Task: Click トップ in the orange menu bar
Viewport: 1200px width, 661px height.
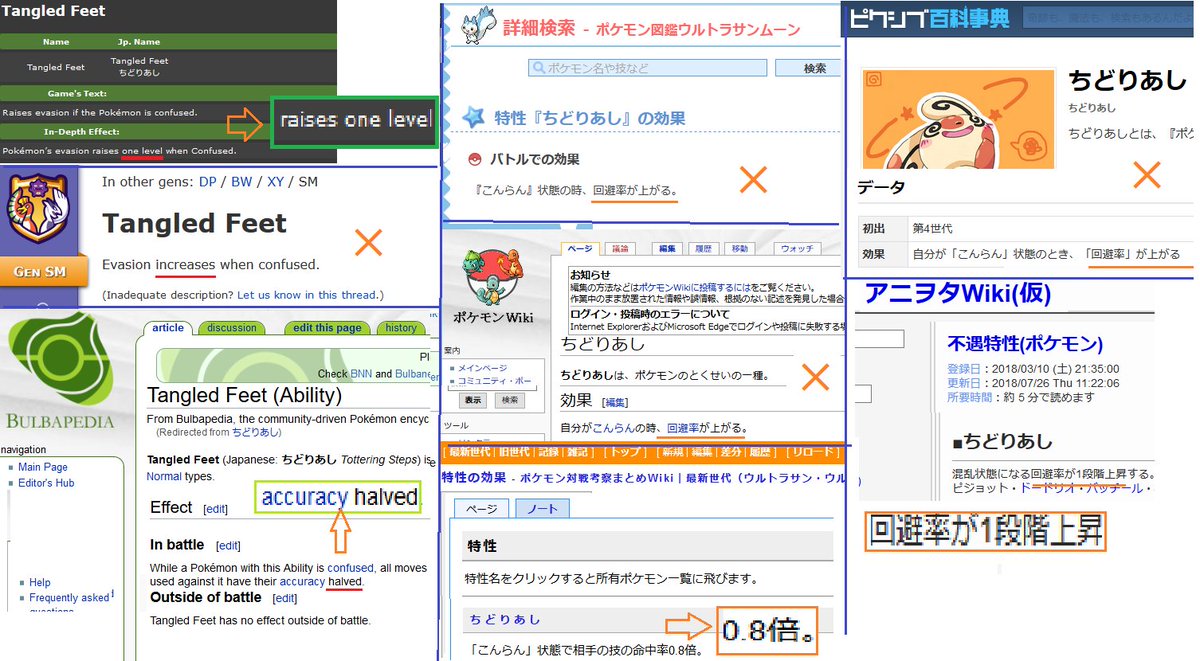Action: pos(627,453)
